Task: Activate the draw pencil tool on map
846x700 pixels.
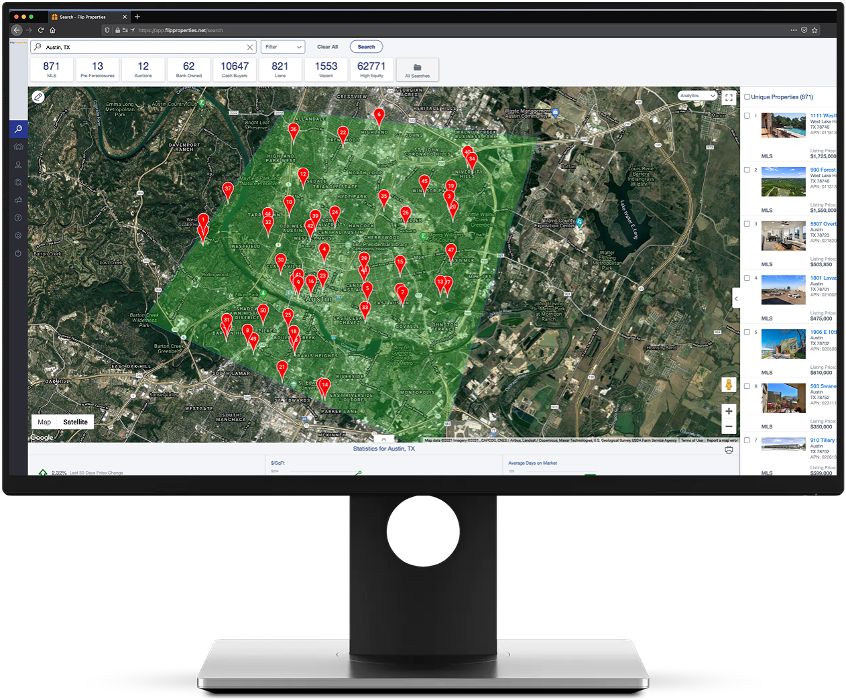Action: 38,97
